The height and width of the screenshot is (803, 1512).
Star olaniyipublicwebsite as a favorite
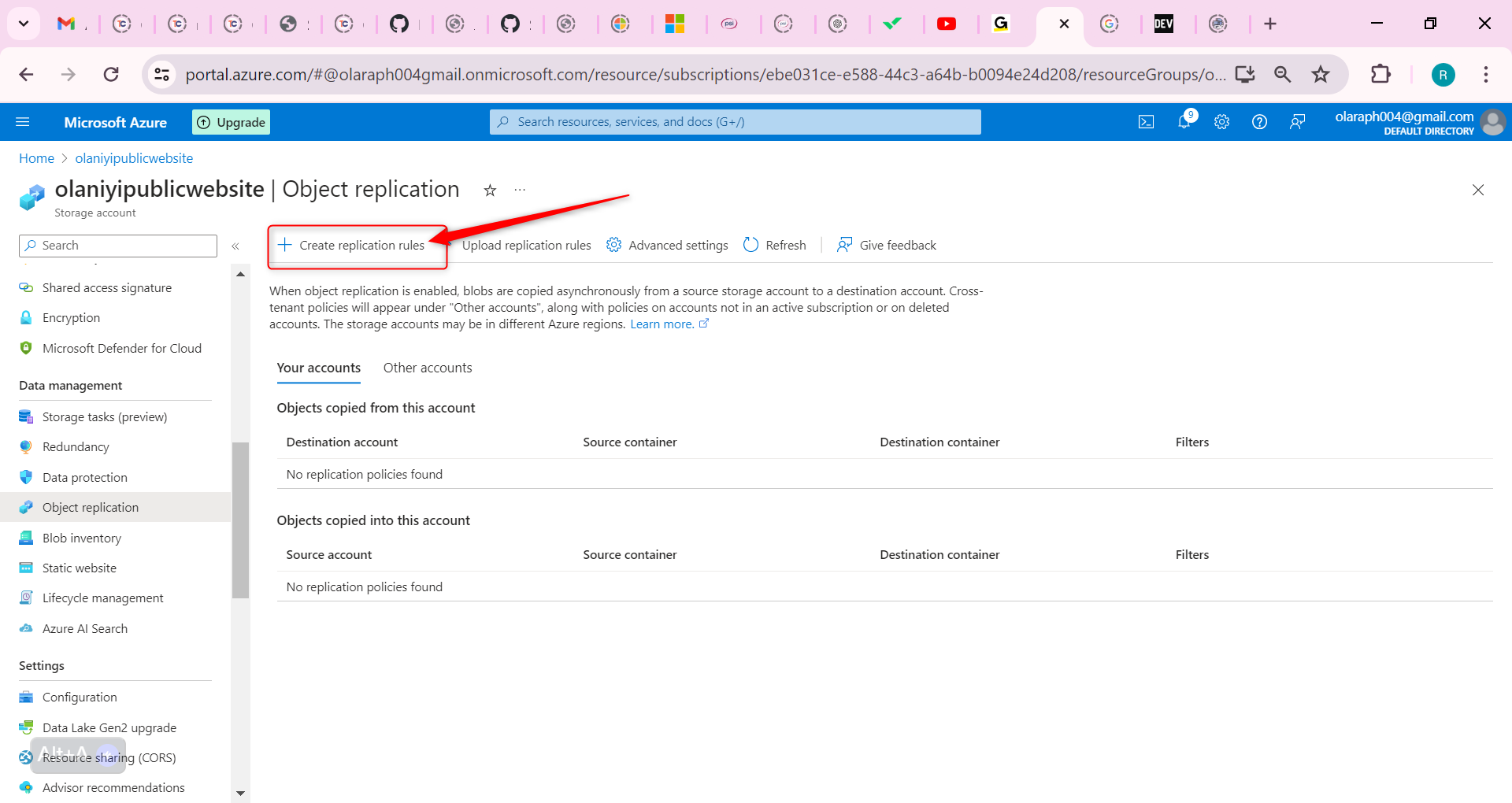click(x=490, y=190)
